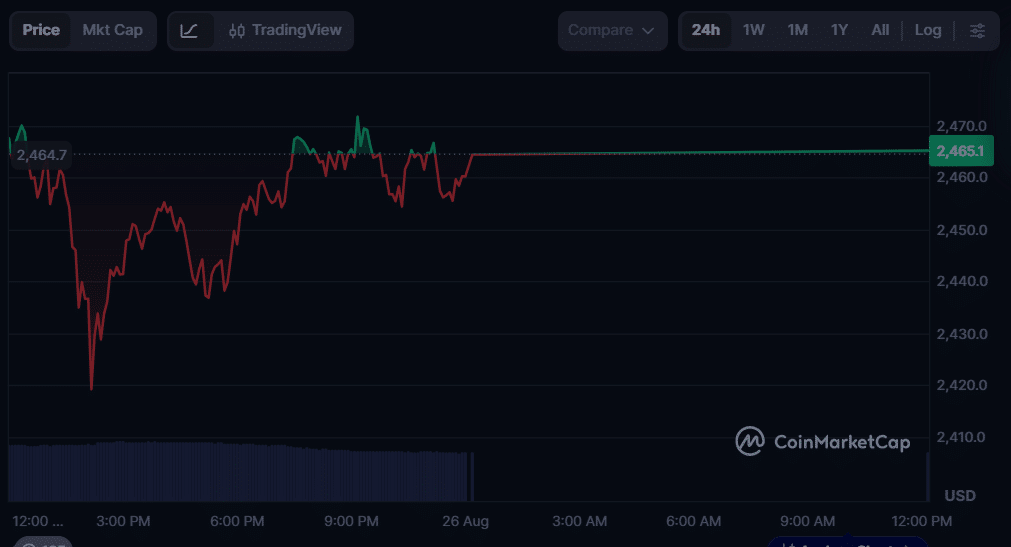
Task: Click the USD currency label
Action: pos(960,495)
